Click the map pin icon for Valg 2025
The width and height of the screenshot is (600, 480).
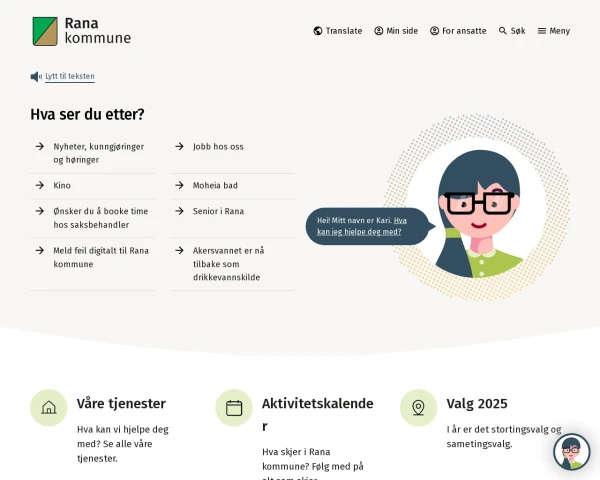[418, 408]
